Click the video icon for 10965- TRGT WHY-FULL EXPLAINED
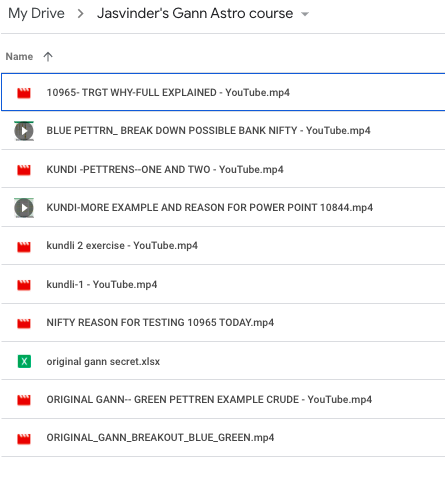 pyautogui.click(x=24, y=93)
